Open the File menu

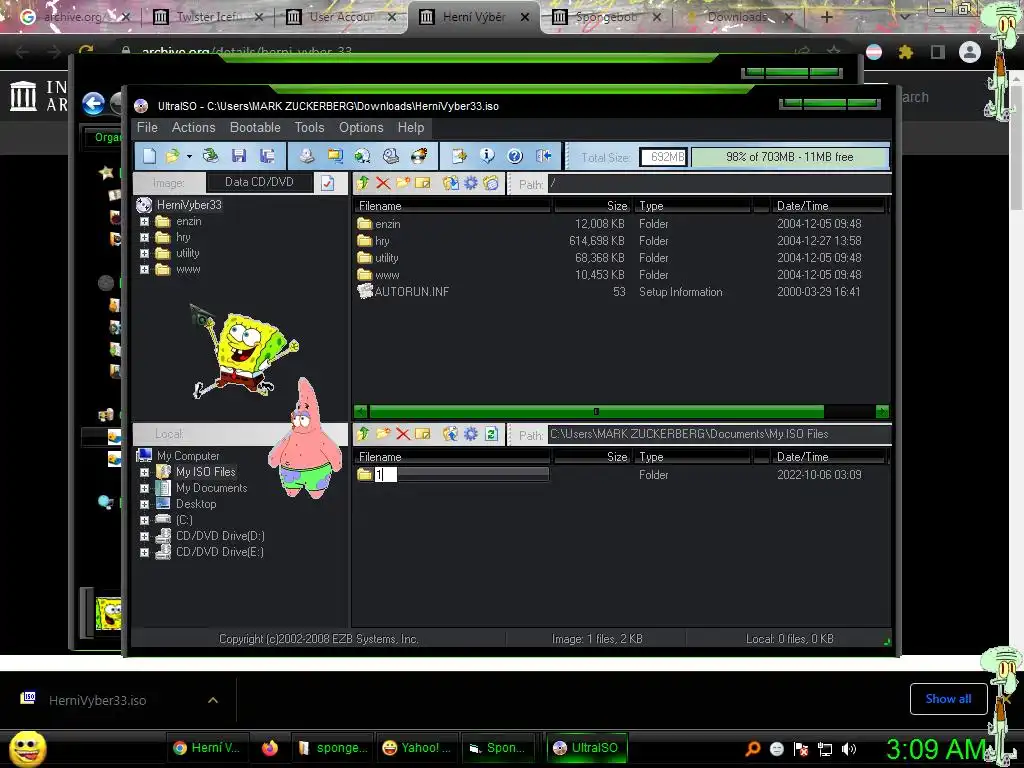pos(147,127)
